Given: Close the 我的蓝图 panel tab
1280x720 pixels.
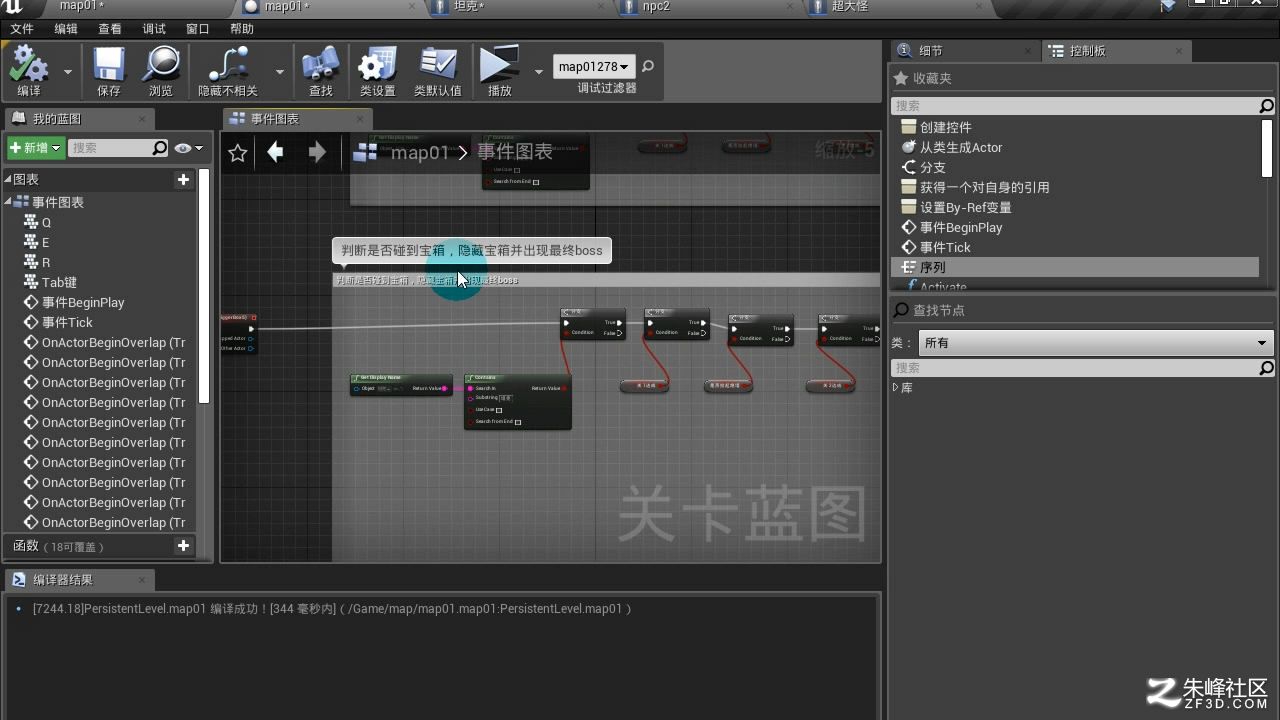Looking at the screenshot, I should pyautogui.click(x=141, y=119).
